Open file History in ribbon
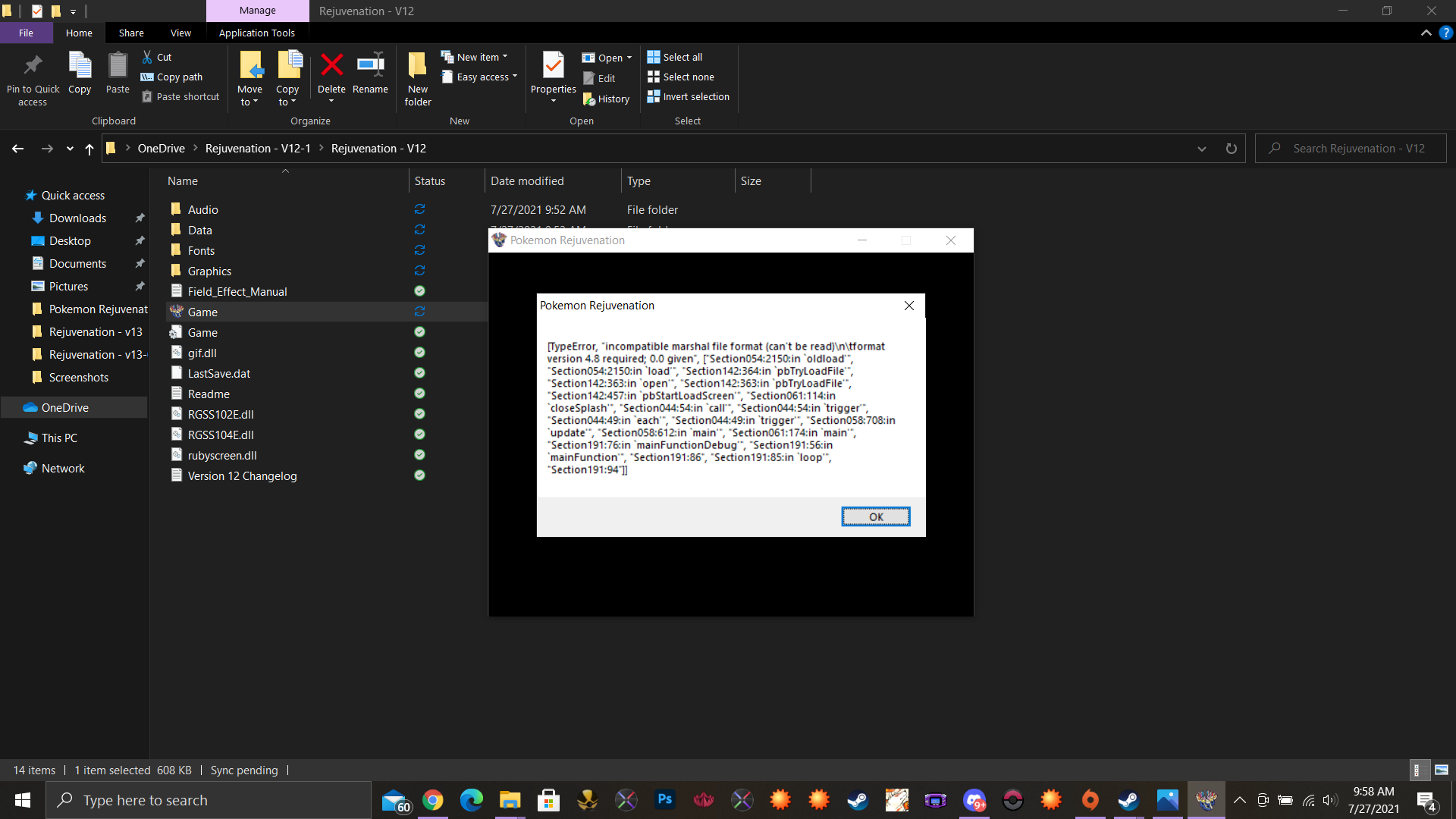Image resolution: width=1456 pixels, height=819 pixels. click(607, 99)
